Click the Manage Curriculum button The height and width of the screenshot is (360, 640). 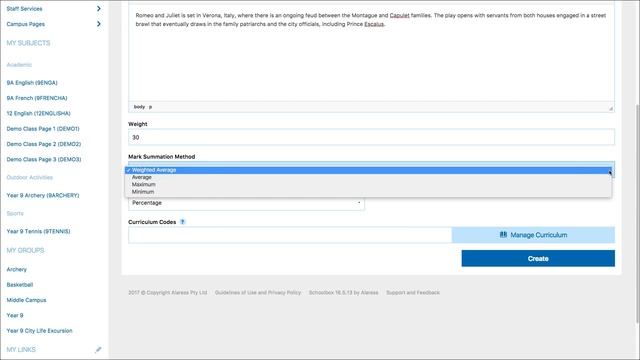pyautogui.click(x=533, y=235)
